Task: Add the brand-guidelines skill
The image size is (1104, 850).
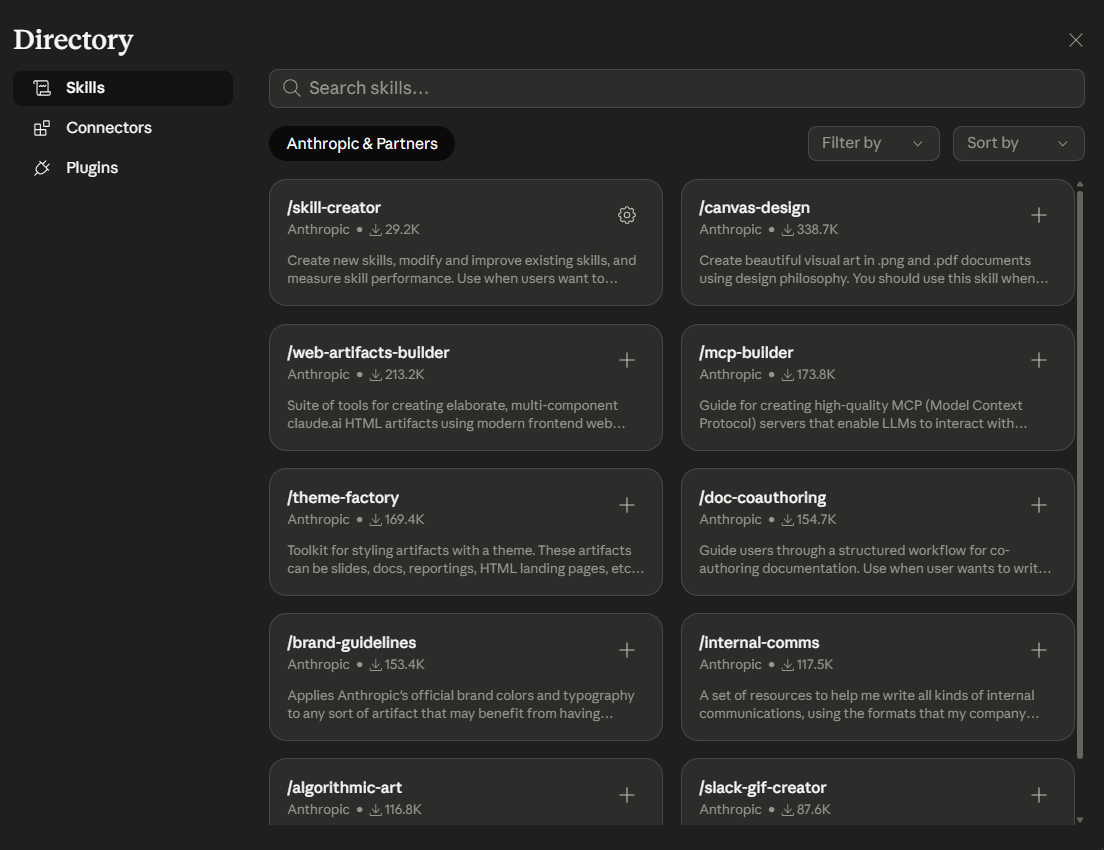Action: tap(627, 650)
